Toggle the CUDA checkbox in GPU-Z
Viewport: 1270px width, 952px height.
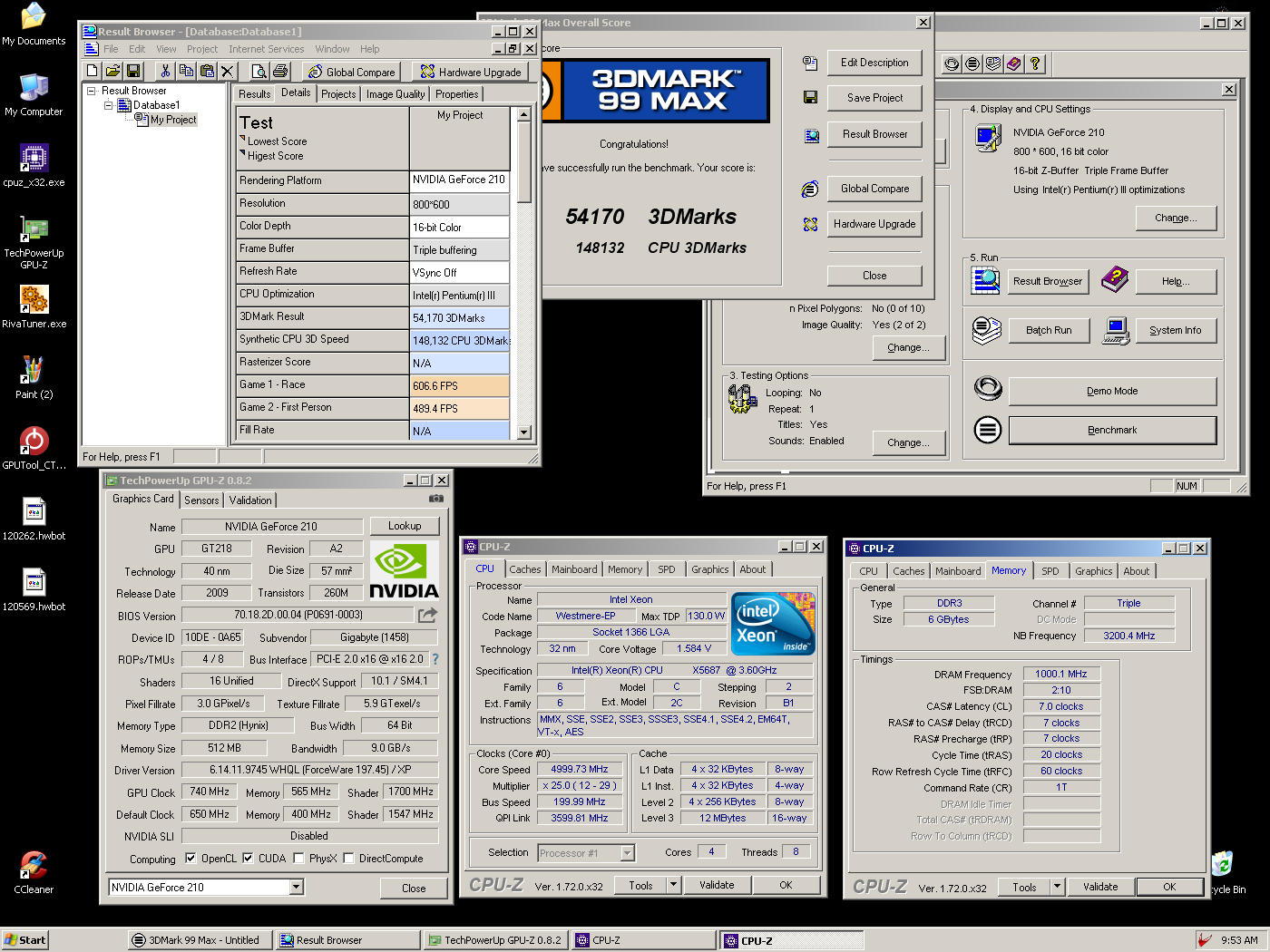point(248,858)
